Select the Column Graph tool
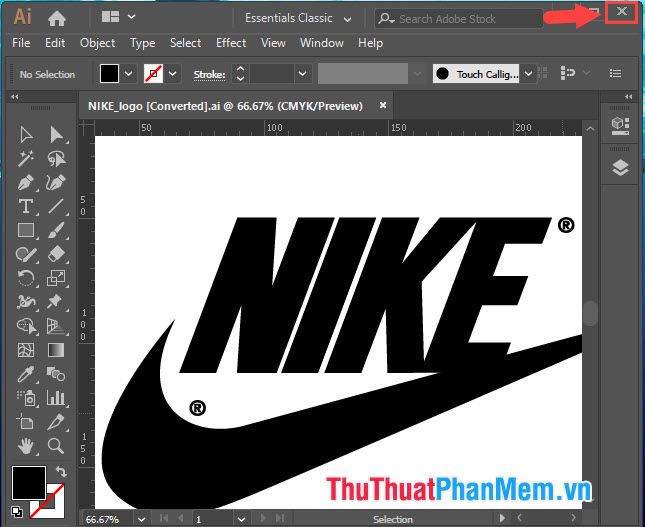The image size is (645, 527). tap(56, 398)
